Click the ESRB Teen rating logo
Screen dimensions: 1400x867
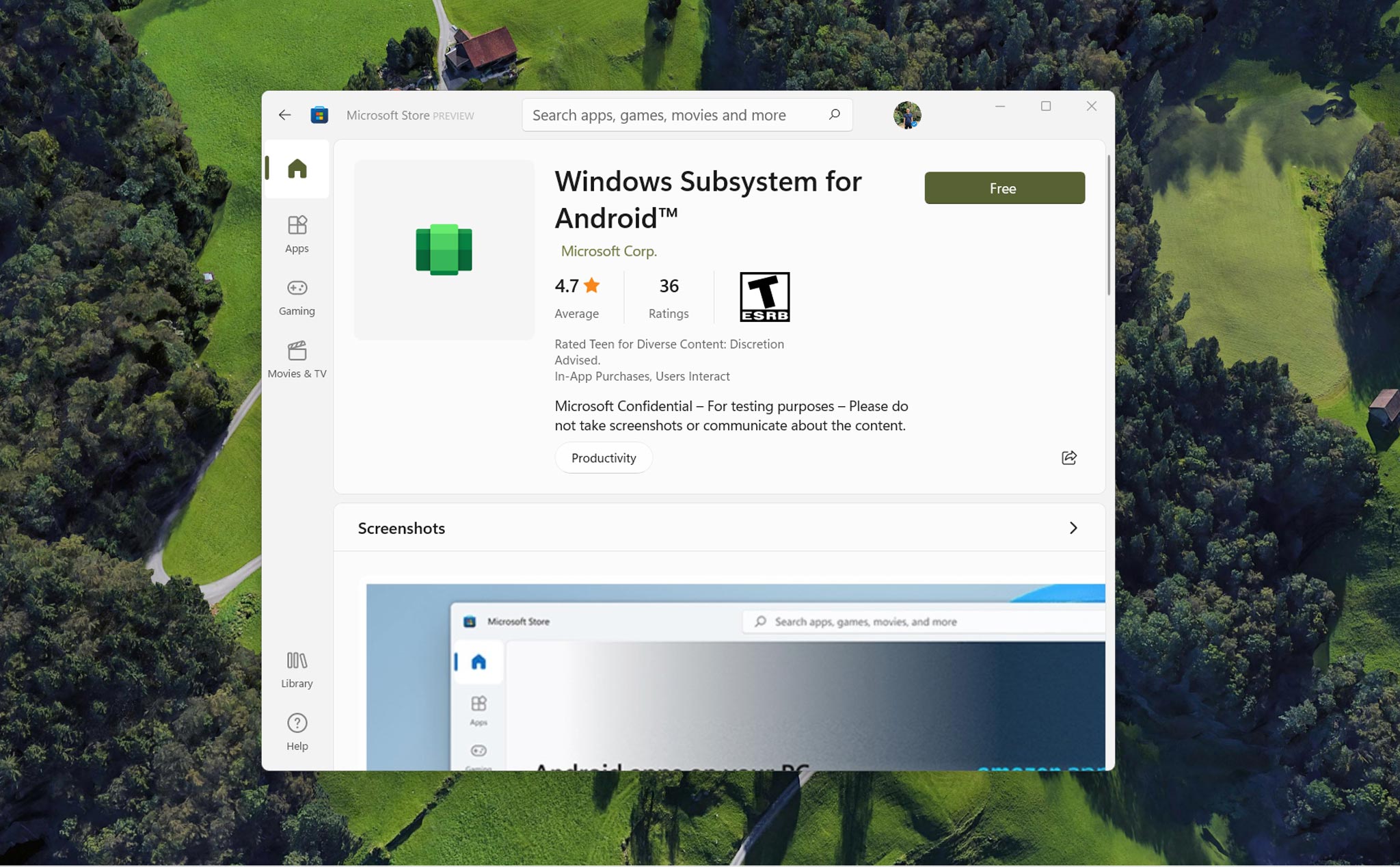coord(765,296)
